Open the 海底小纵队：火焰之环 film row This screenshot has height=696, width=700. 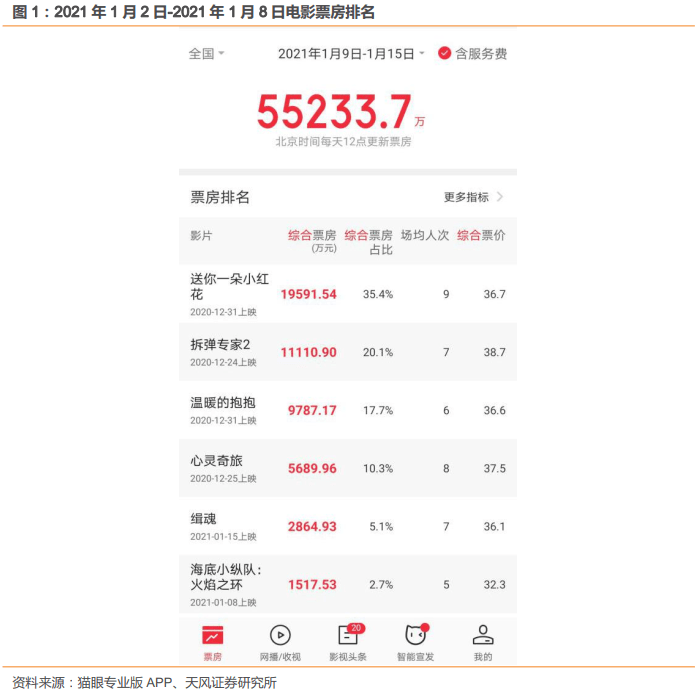348,584
